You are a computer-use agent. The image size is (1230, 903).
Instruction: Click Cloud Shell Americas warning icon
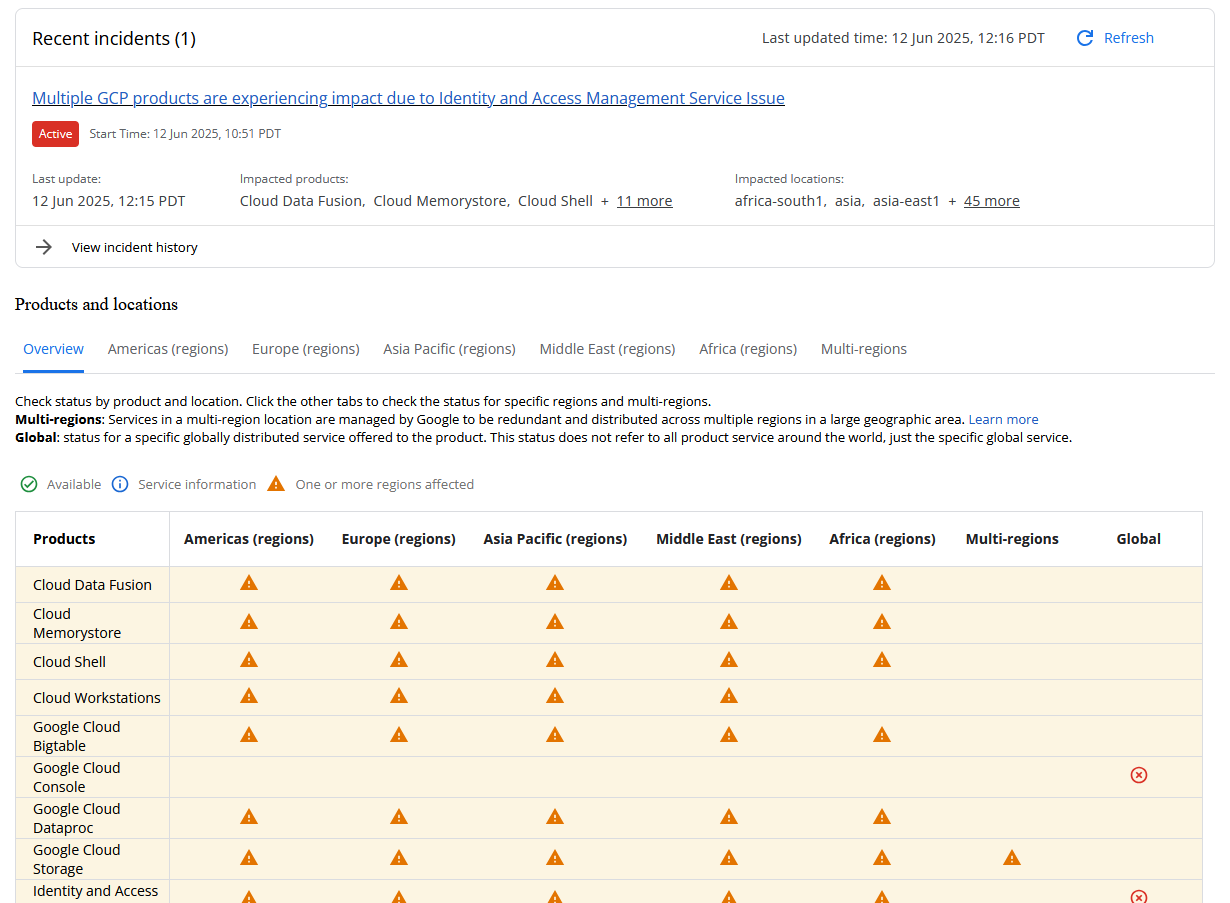(x=249, y=660)
